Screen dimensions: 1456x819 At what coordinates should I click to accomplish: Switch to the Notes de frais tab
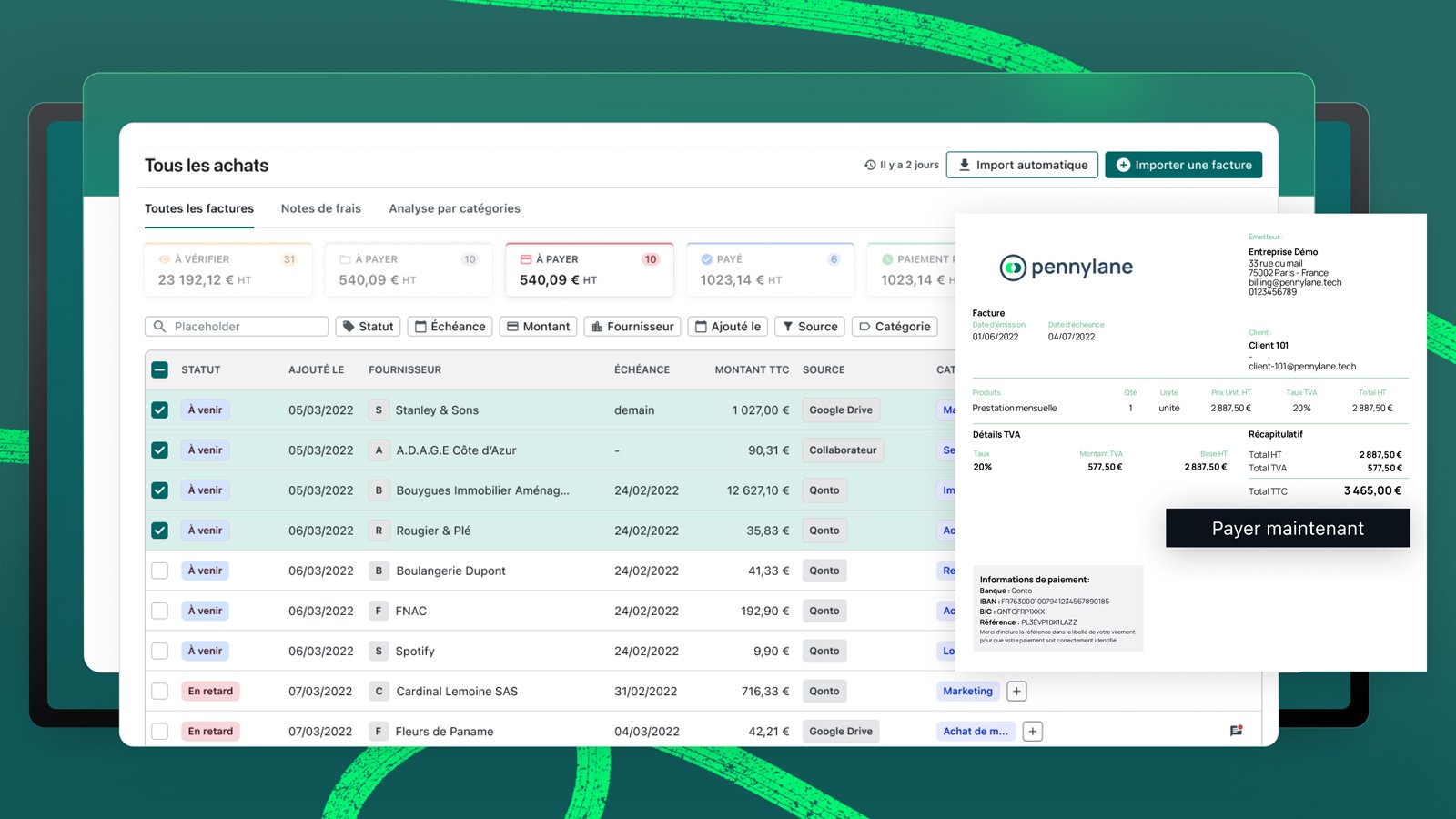[320, 208]
